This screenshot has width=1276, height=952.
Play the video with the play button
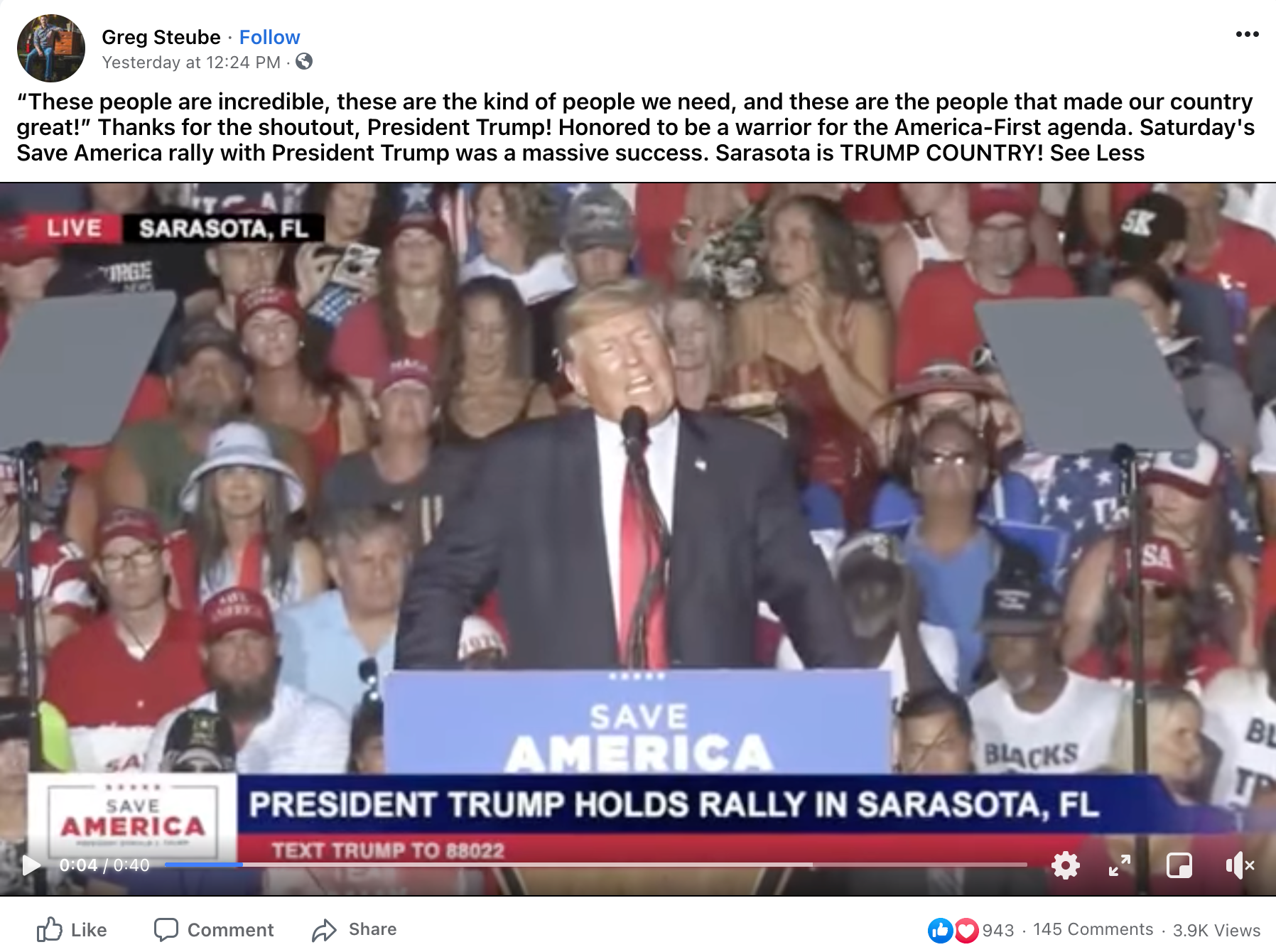click(x=31, y=865)
